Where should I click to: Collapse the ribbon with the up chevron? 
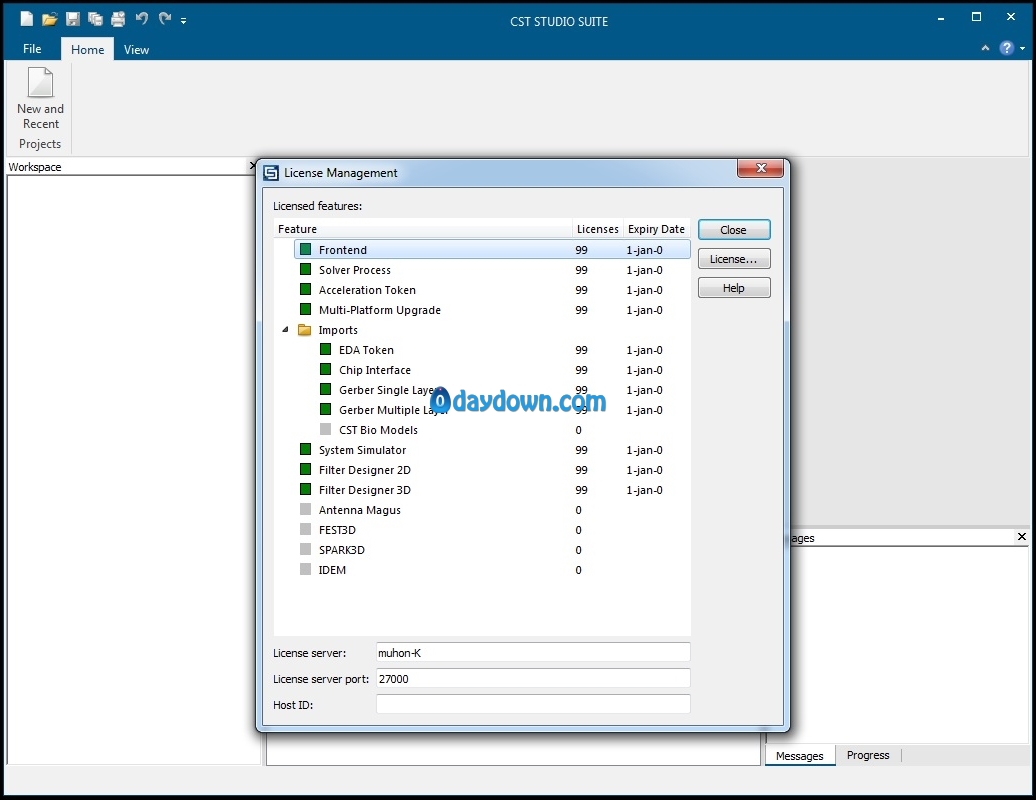pos(985,48)
